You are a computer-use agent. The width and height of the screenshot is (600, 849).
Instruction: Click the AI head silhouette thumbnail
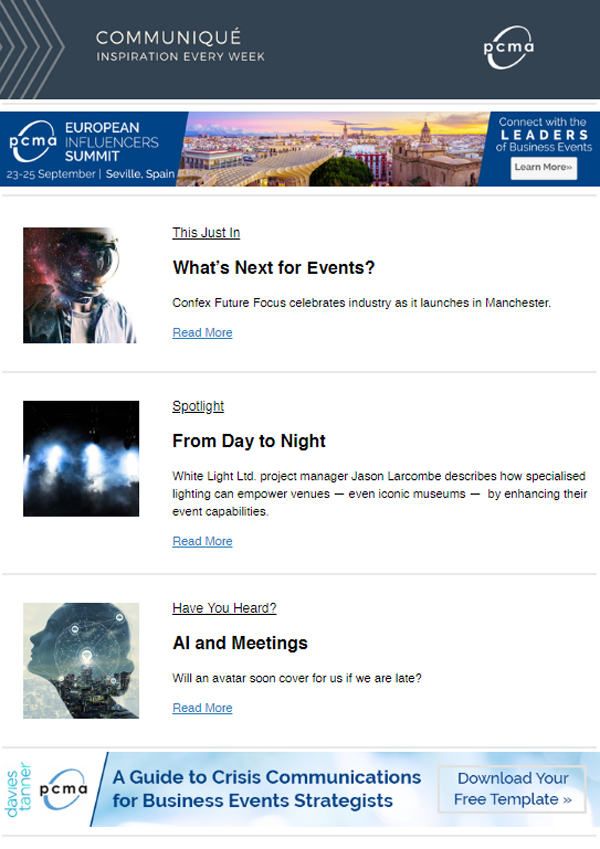click(x=80, y=660)
